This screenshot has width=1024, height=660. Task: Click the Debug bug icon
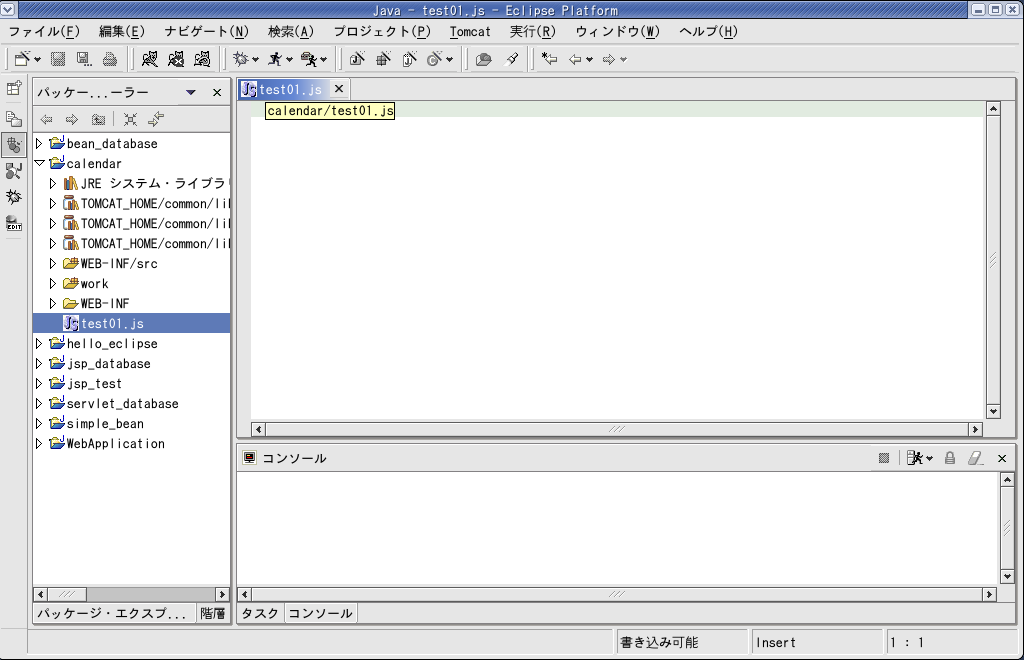241,59
